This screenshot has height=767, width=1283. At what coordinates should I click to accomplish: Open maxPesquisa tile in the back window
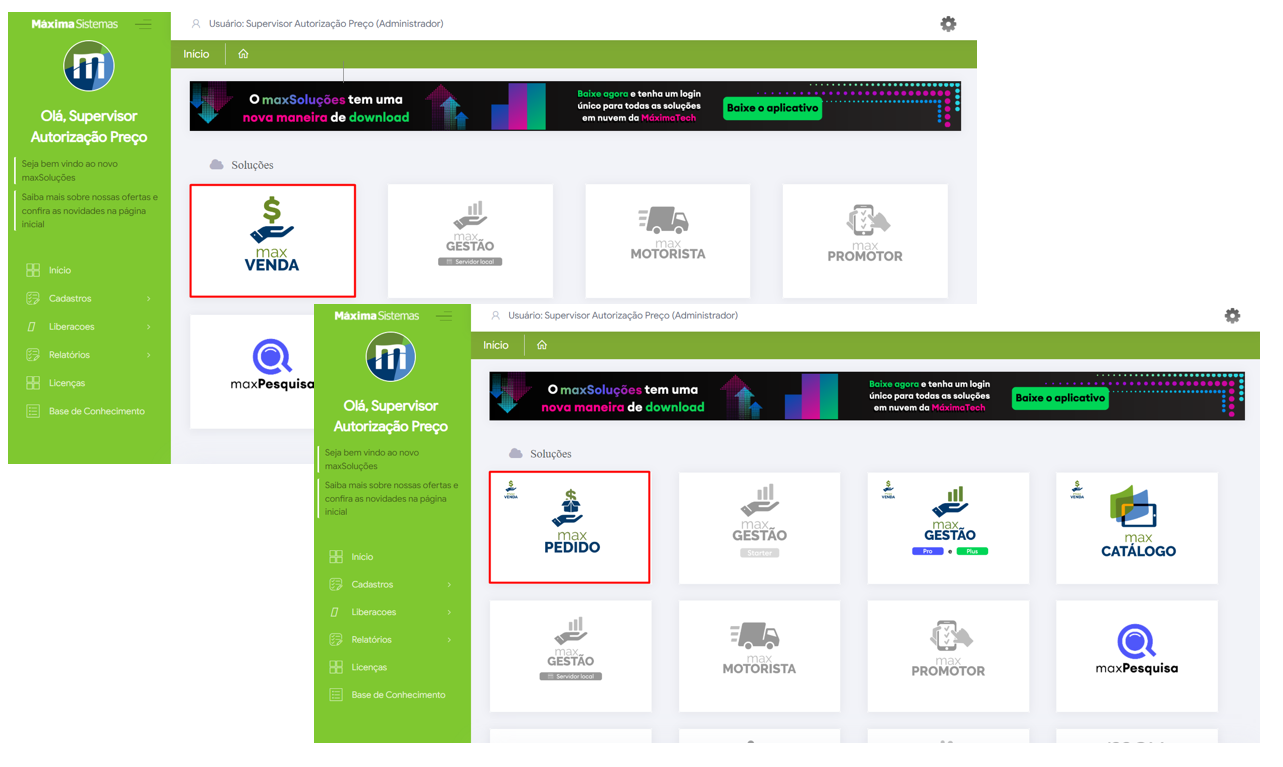[252, 372]
